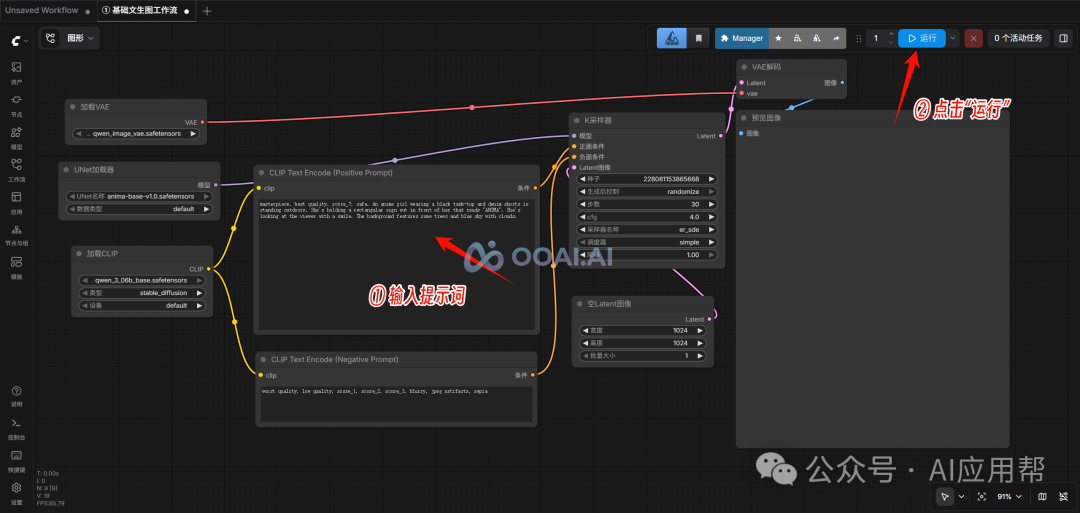The width and height of the screenshot is (1080, 513).
Task: Open 设置 settings gear
Action: (x=16, y=492)
